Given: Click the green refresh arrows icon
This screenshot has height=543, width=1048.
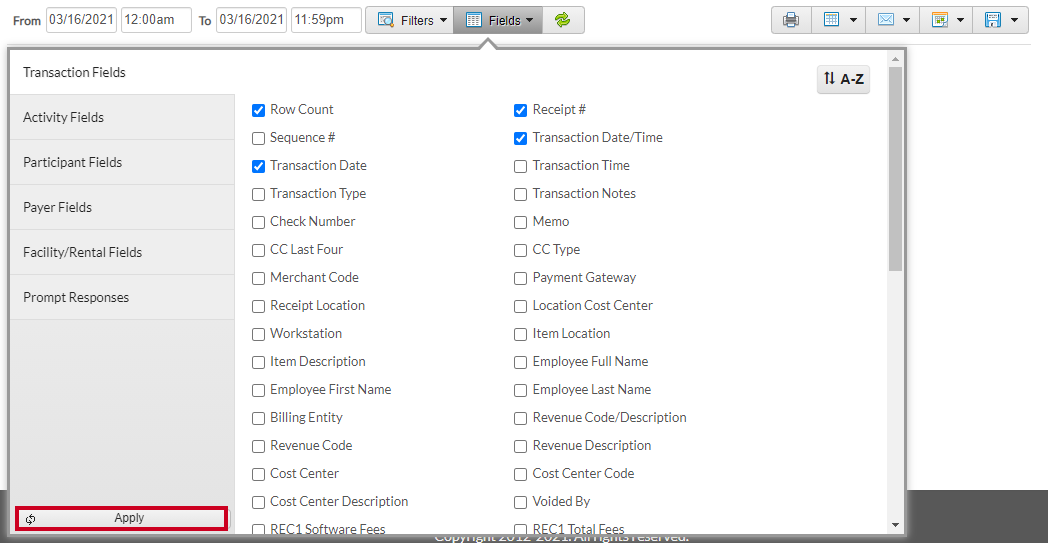Looking at the screenshot, I should pyautogui.click(x=563, y=20).
